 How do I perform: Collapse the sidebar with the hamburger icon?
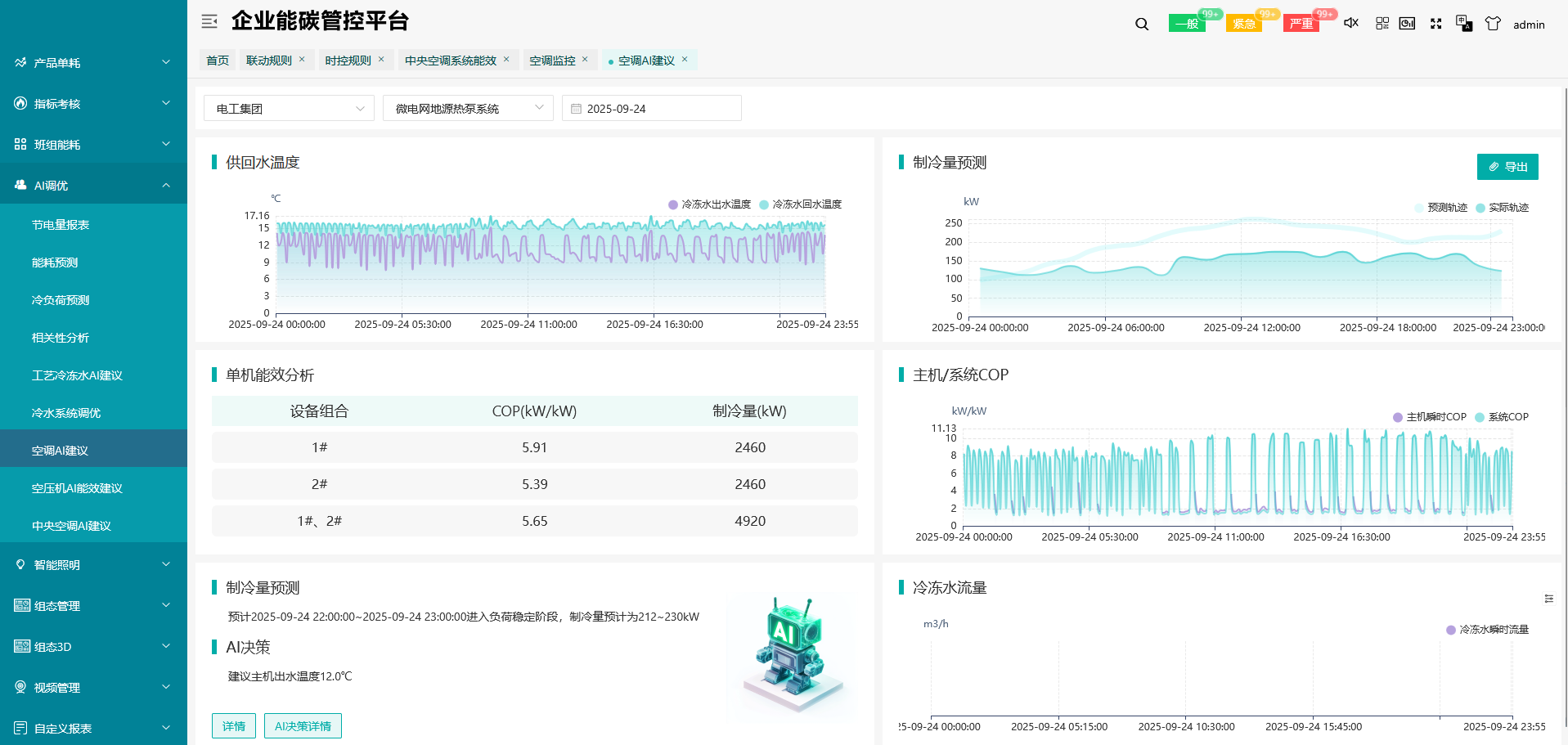tap(209, 21)
